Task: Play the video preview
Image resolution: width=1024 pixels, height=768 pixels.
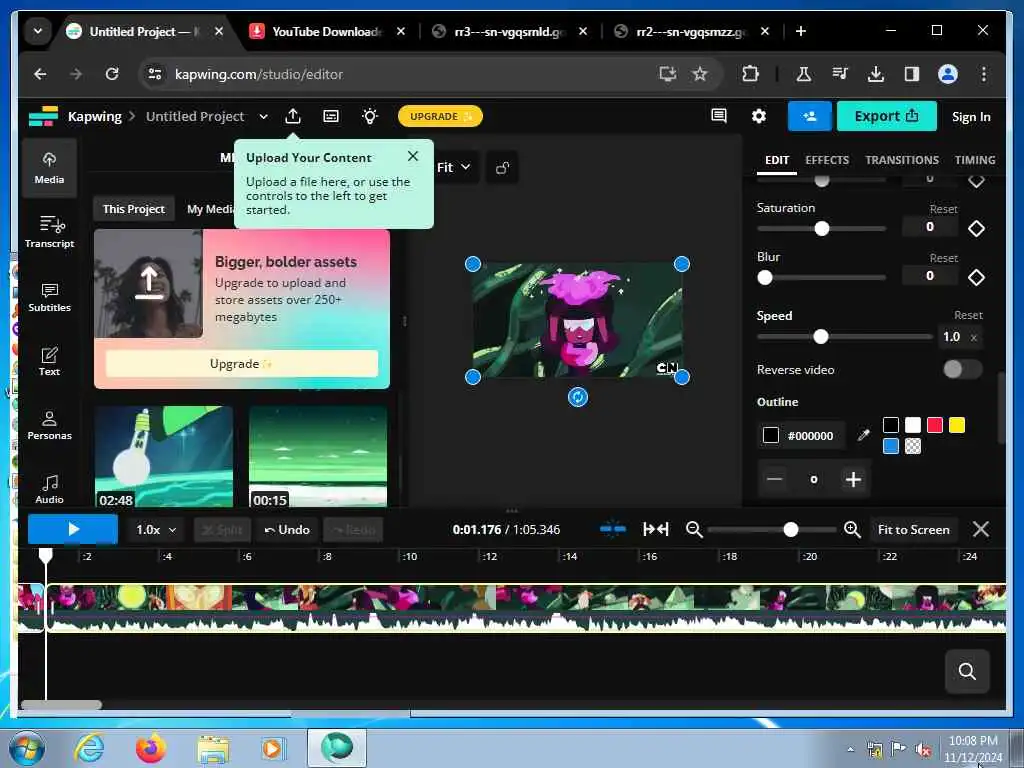Action: 73,529
